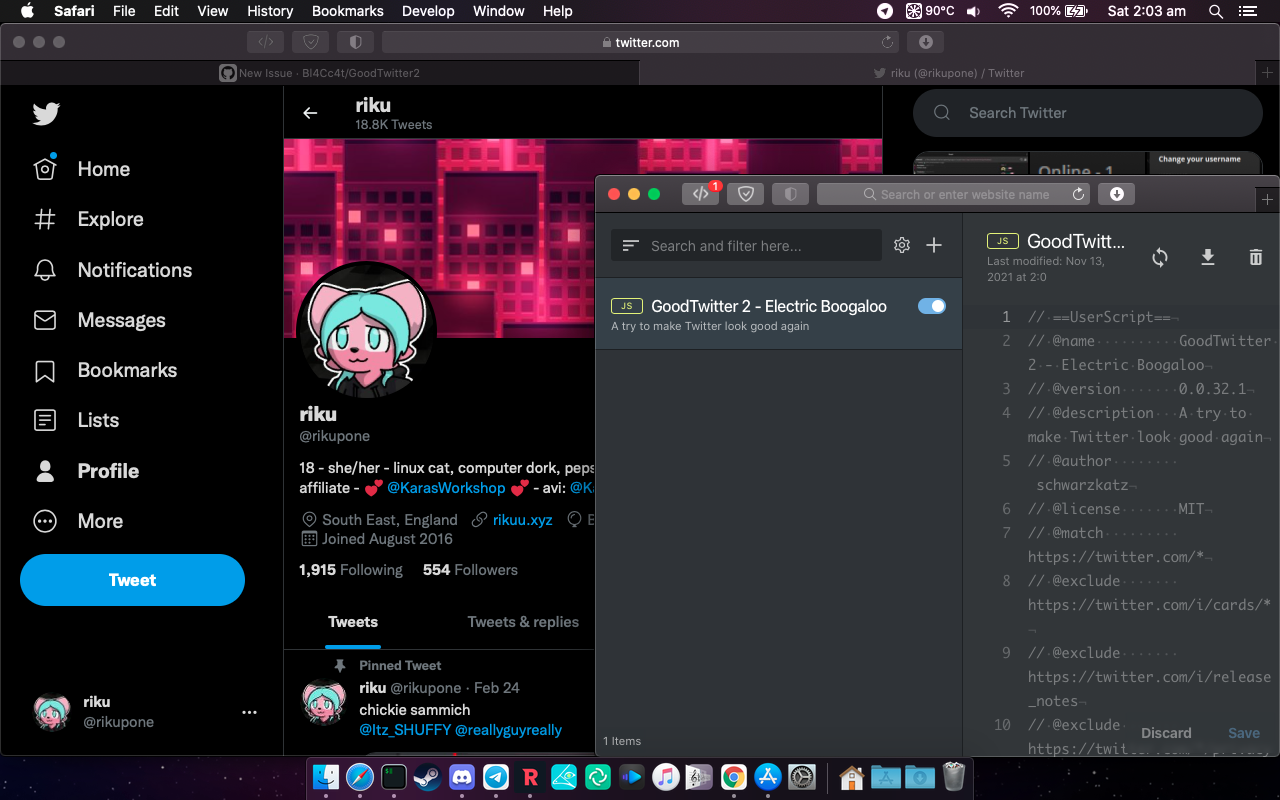Check for script updates with the refresh icon
This screenshot has width=1280, height=800.
coord(1160,258)
